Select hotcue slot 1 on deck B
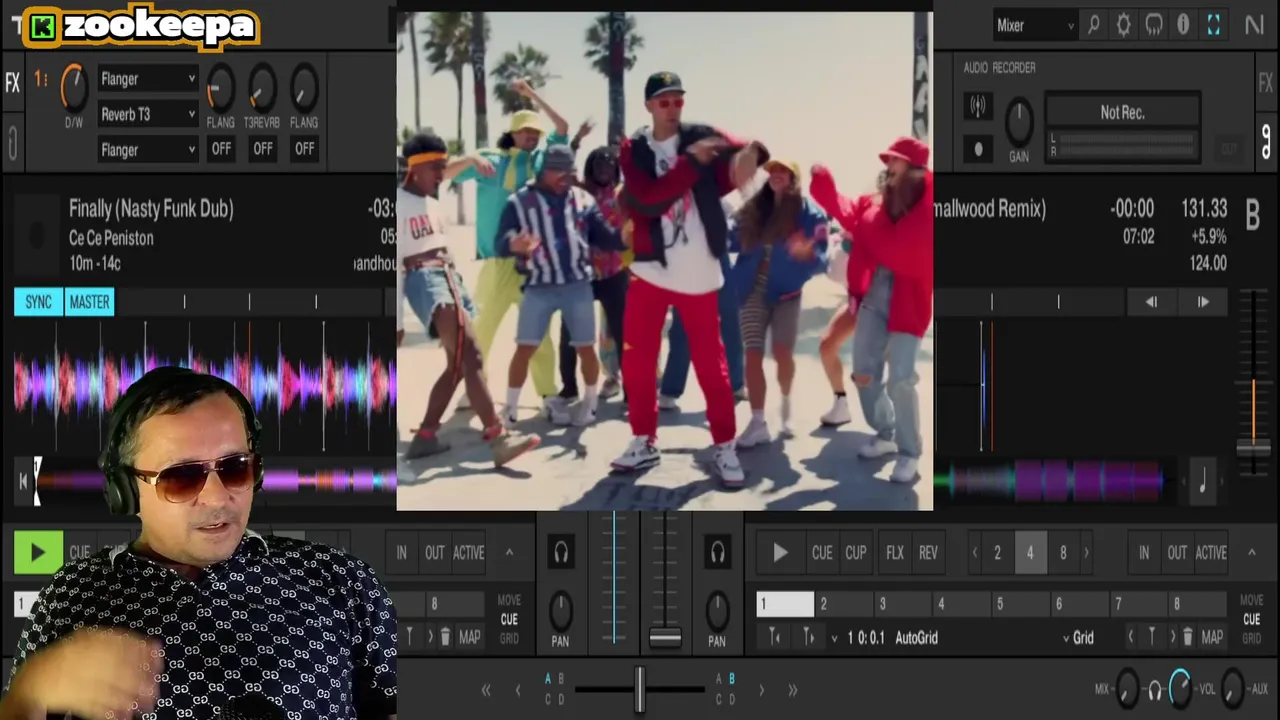Viewport: 1280px width, 720px height. 785,604
